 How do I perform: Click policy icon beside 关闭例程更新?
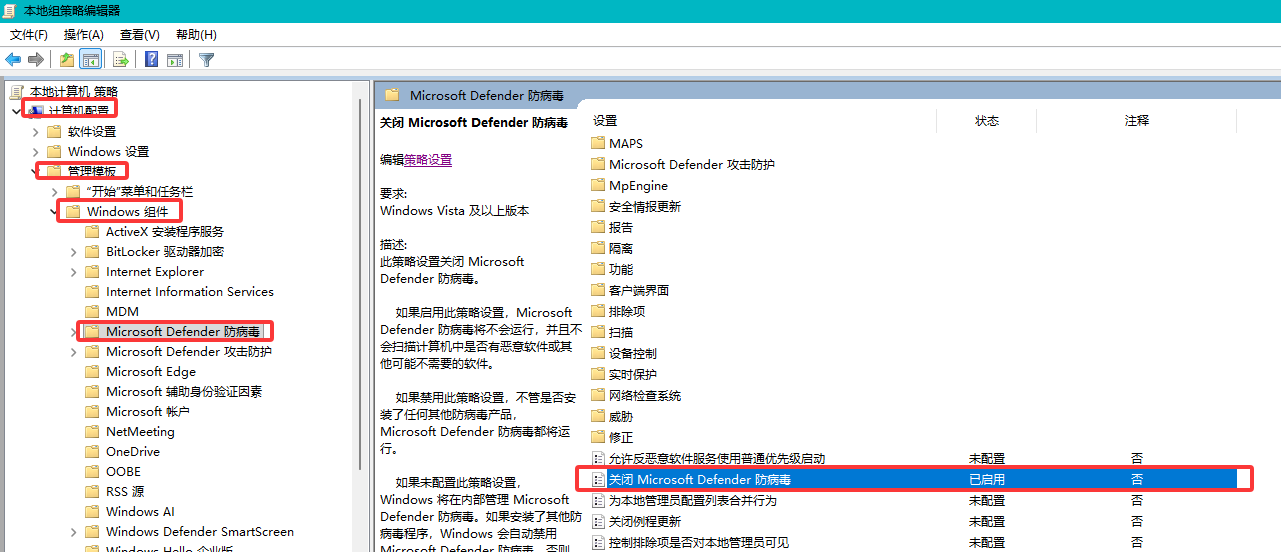click(598, 521)
